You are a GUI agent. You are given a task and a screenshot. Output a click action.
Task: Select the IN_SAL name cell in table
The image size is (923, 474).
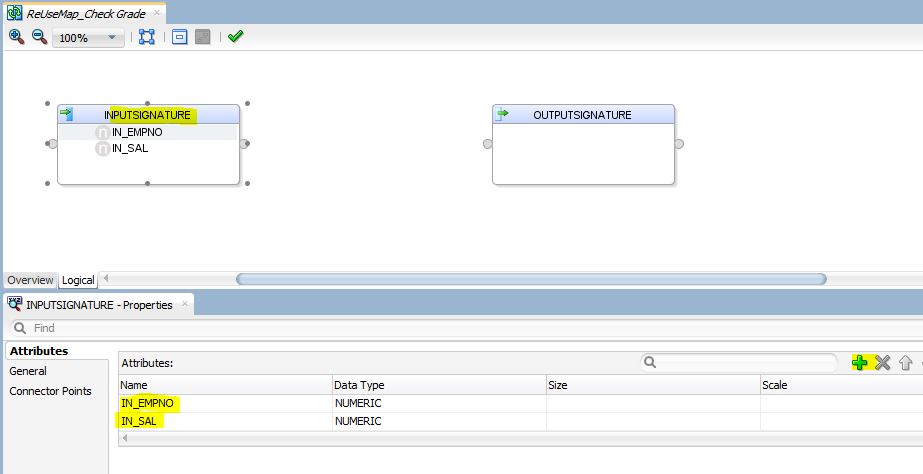[225, 421]
